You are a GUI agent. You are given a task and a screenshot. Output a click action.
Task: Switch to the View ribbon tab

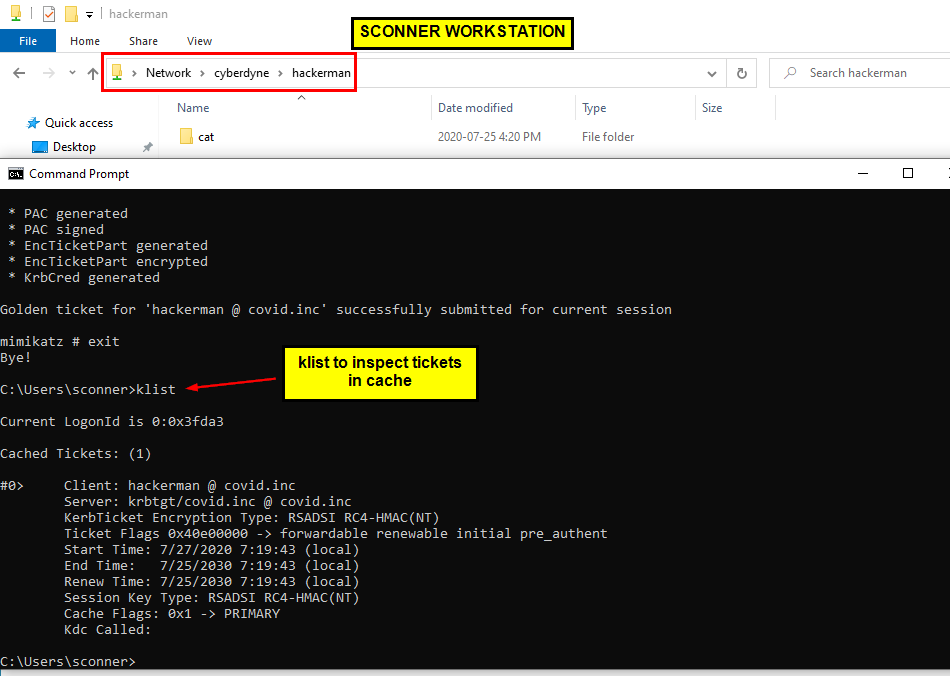tap(199, 41)
